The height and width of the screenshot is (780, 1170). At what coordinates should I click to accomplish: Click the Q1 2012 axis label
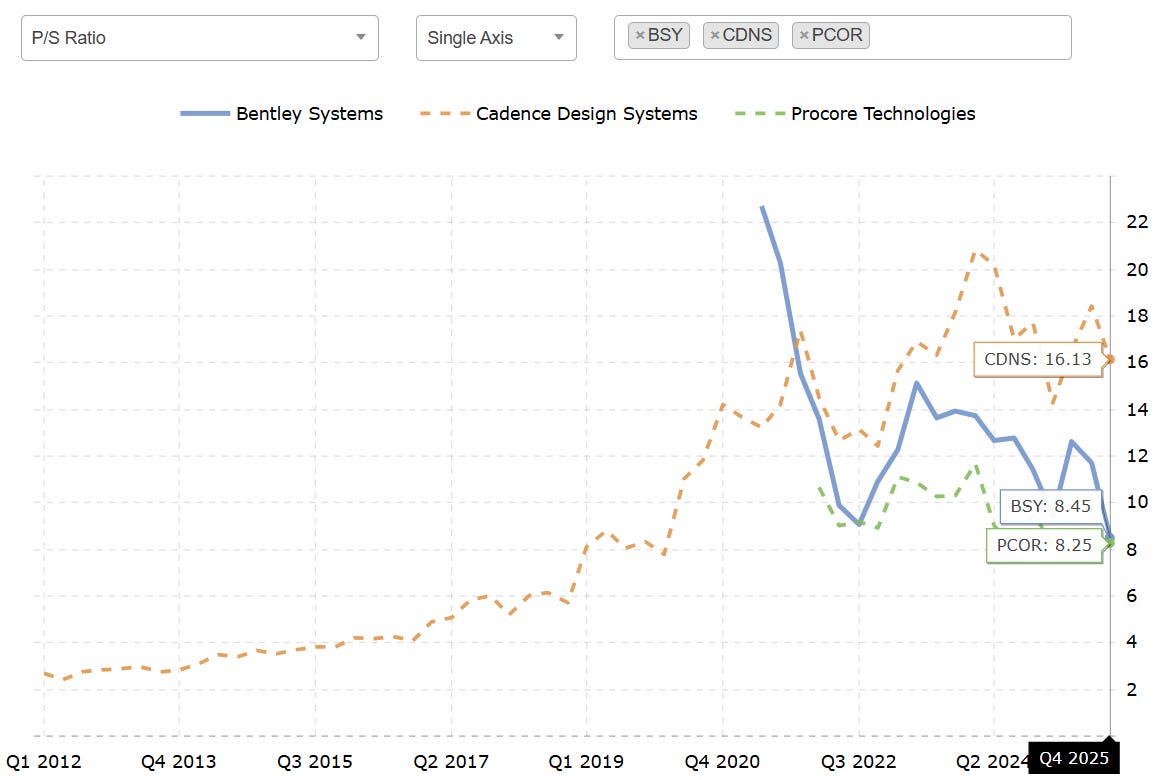pyautogui.click(x=43, y=762)
